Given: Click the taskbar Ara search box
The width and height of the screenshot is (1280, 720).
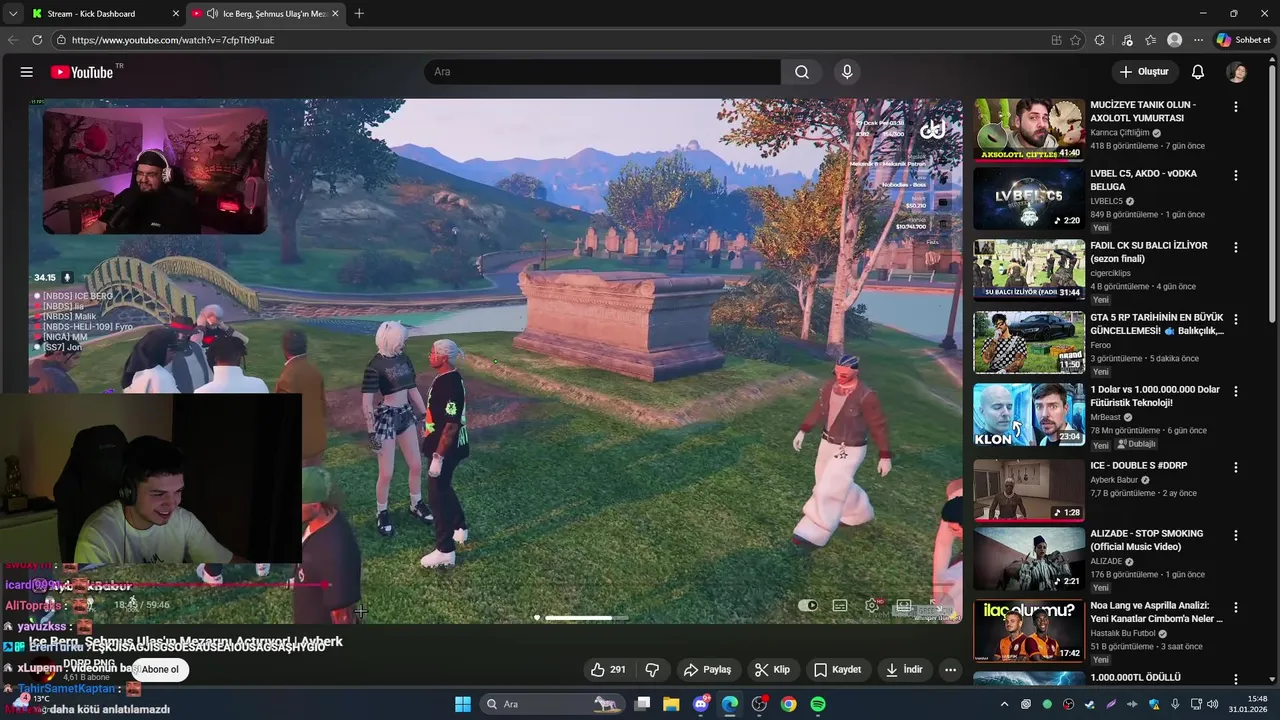Looking at the screenshot, I should click(552, 704).
